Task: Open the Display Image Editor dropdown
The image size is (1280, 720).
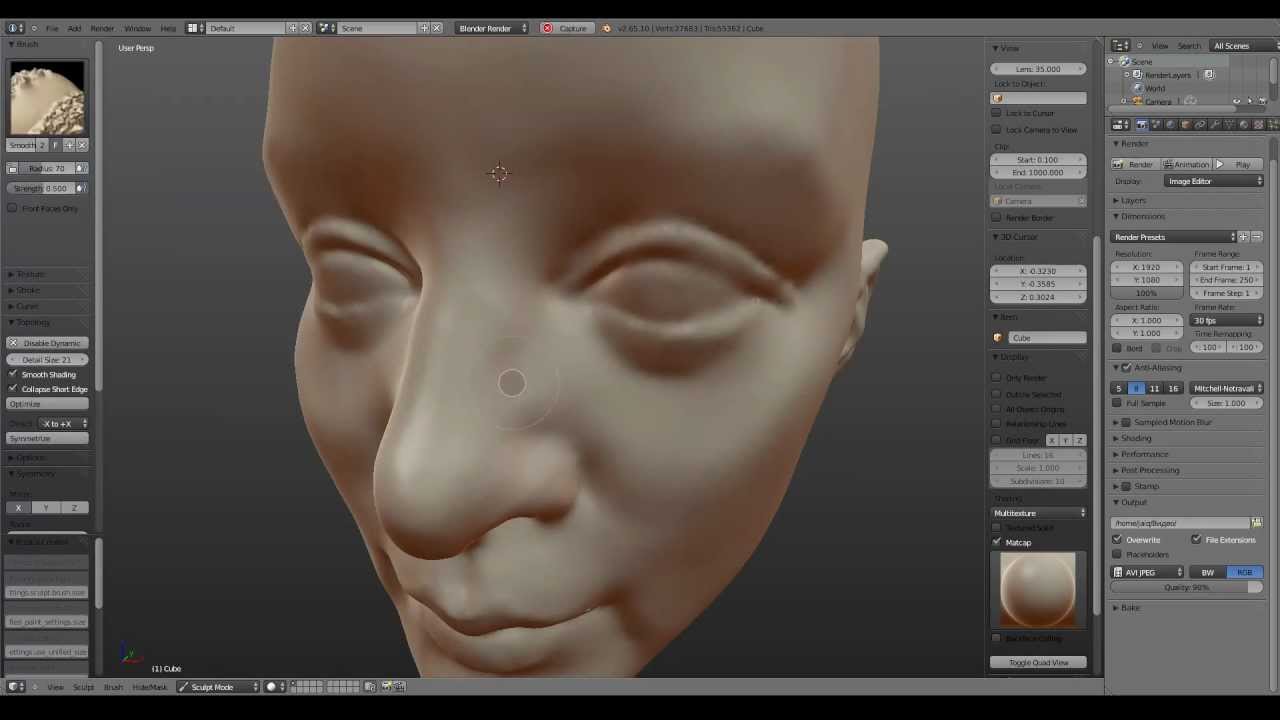Action: [x=1214, y=181]
